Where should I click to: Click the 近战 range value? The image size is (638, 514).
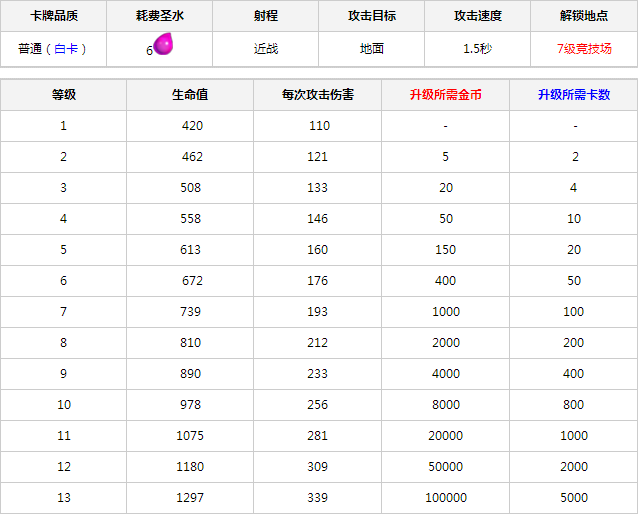(x=266, y=49)
